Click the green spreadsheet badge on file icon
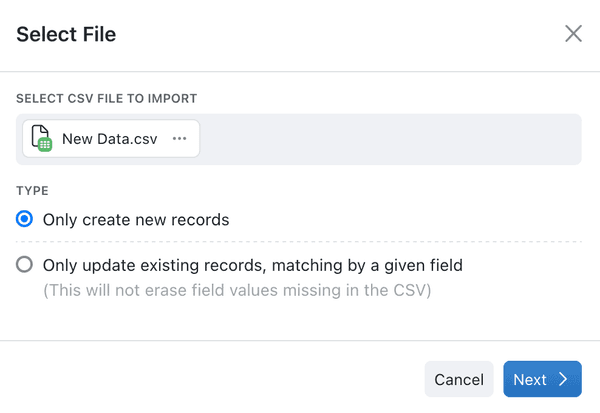The width and height of the screenshot is (600, 413). pos(45,144)
